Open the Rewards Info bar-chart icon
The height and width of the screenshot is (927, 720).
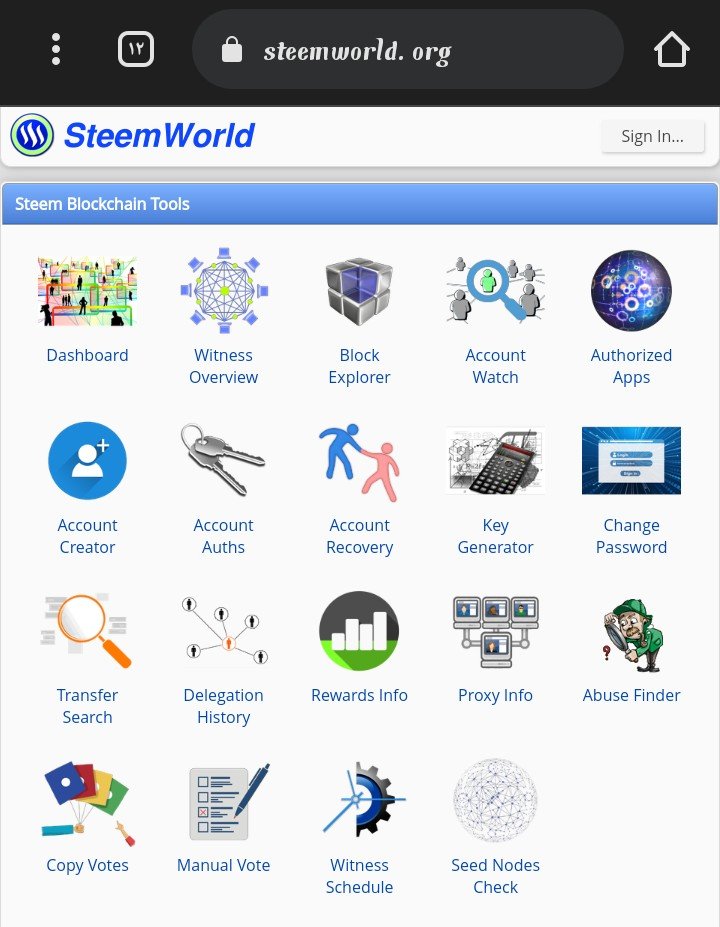click(359, 631)
